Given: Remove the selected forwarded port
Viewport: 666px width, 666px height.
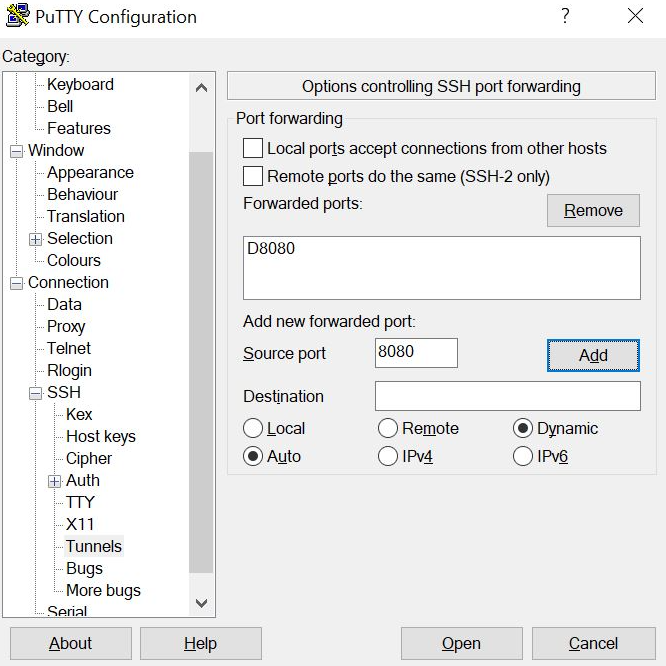Looking at the screenshot, I should tap(593, 210).
